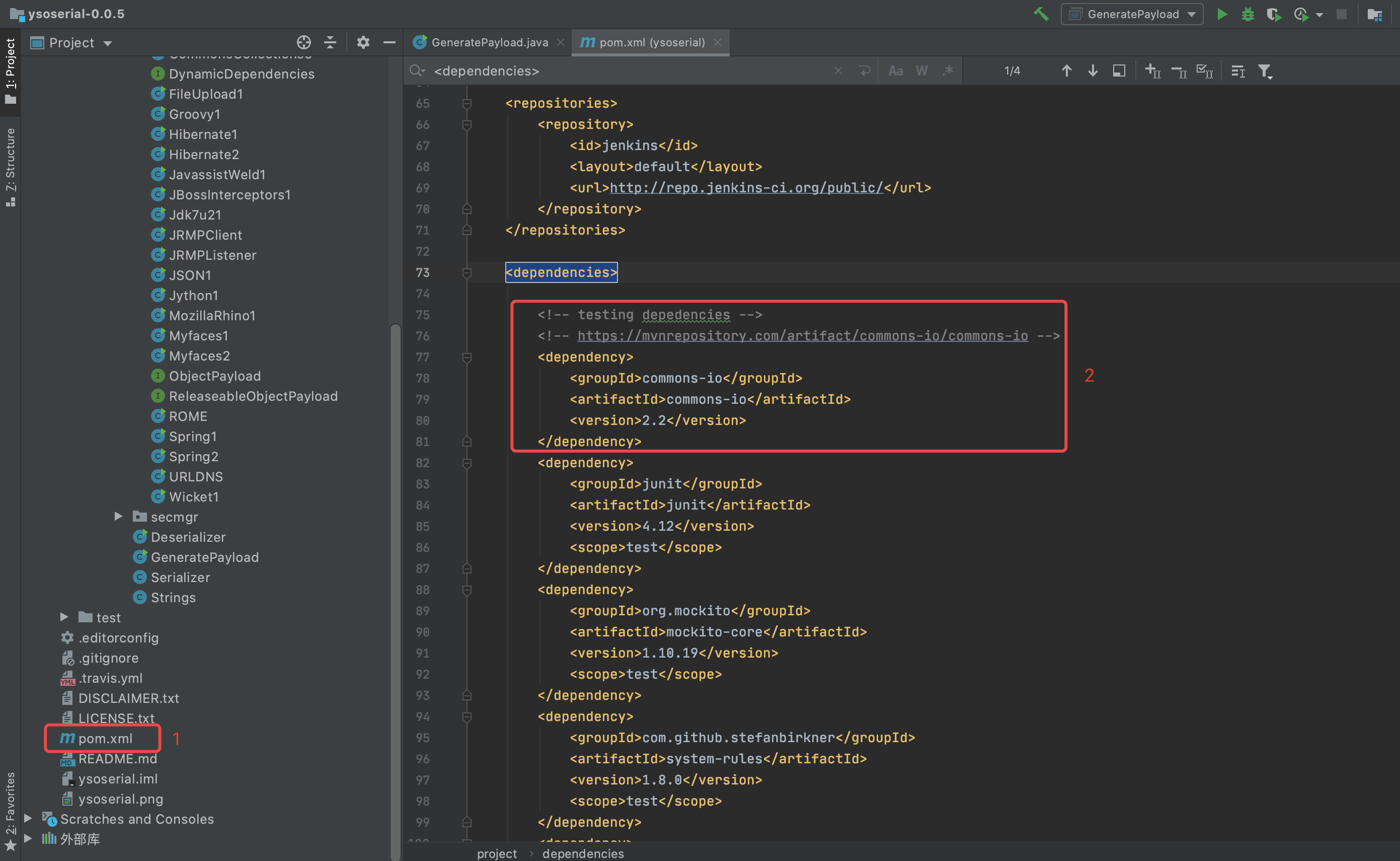Screen dimensions: 1400x861
Task: Click 'dependencies' breadcrumb at bottom
Action: pyautogui.click(x=583, y=853)
